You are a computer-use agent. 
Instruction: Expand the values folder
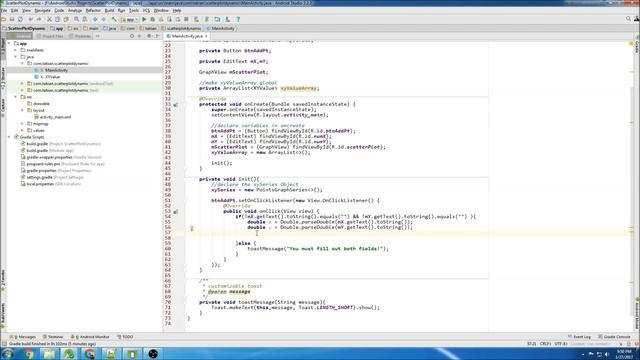pyautogui.click(x=22, y=130)
